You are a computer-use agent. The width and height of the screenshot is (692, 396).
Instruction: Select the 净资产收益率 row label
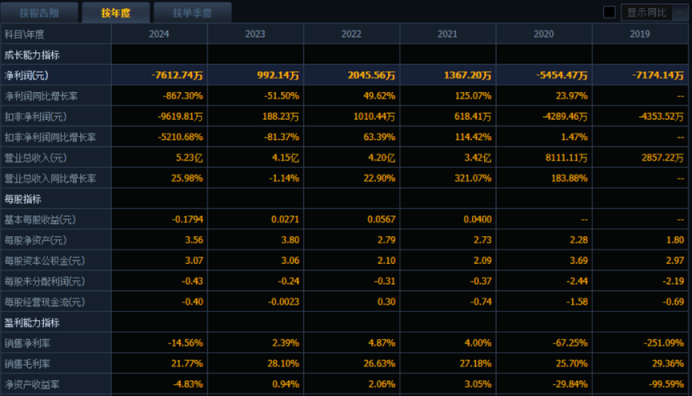click(32, 385)
